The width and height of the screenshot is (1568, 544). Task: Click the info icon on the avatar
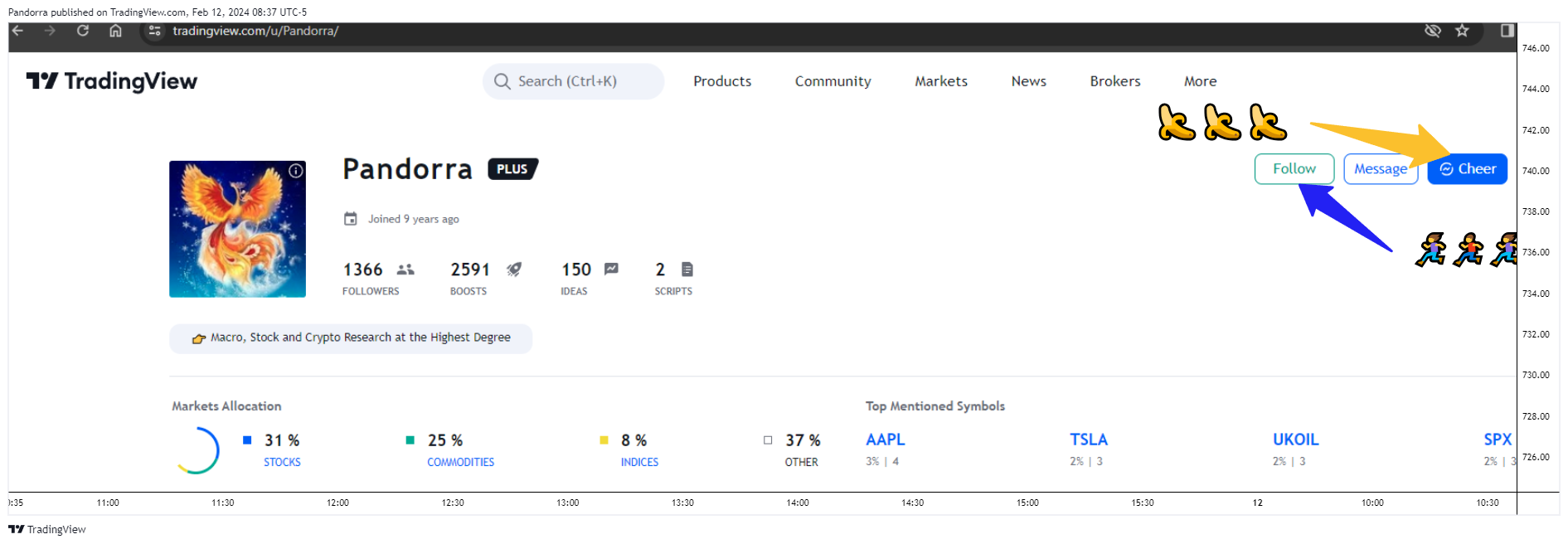[x=296, y=171]
